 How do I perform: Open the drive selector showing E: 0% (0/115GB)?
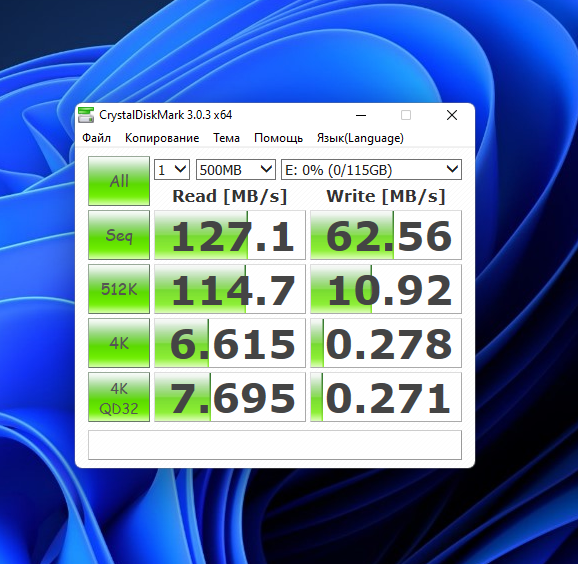tap(371, 170)
